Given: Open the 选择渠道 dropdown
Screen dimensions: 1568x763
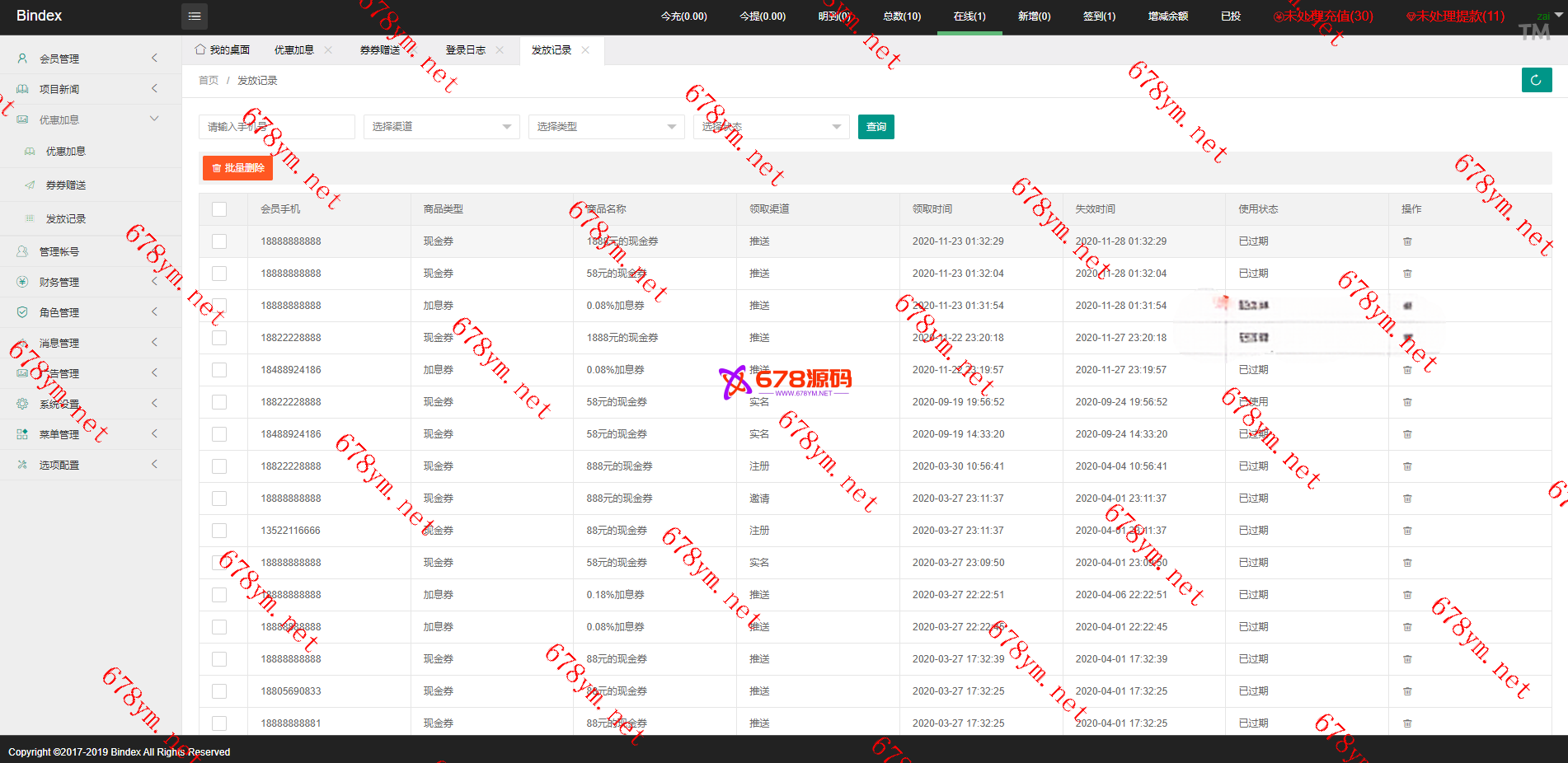Looking at the screenshot, I should tap(441, 127).
